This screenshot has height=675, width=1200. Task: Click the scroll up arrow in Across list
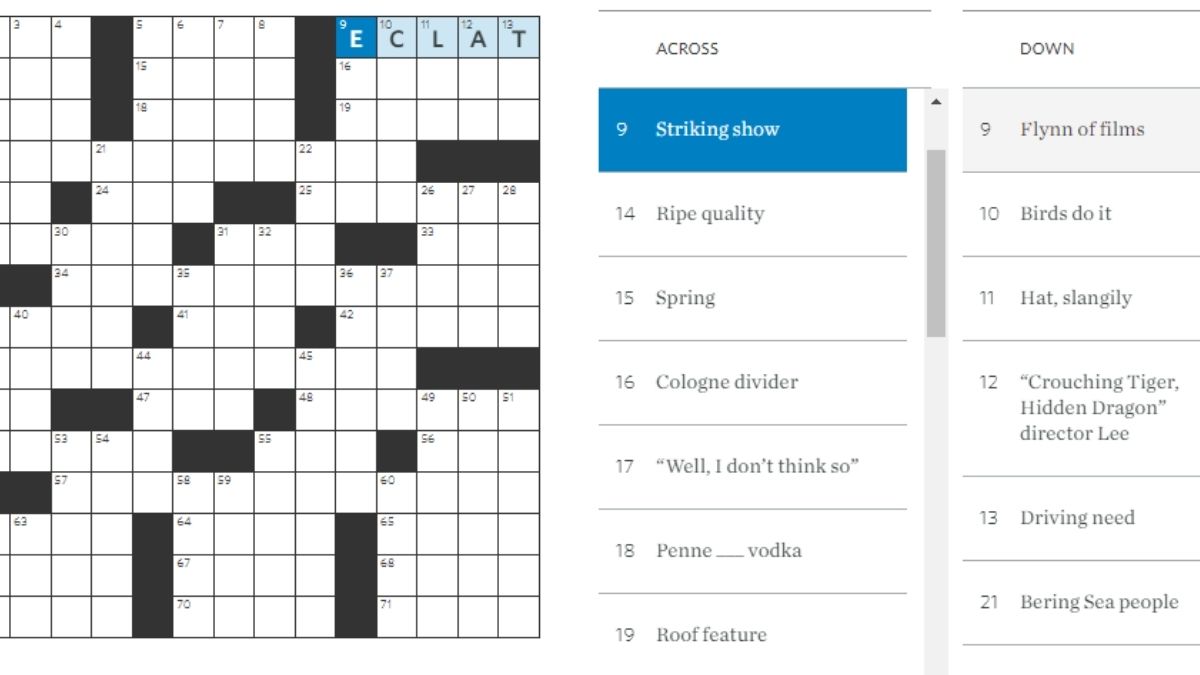(936, 102)
